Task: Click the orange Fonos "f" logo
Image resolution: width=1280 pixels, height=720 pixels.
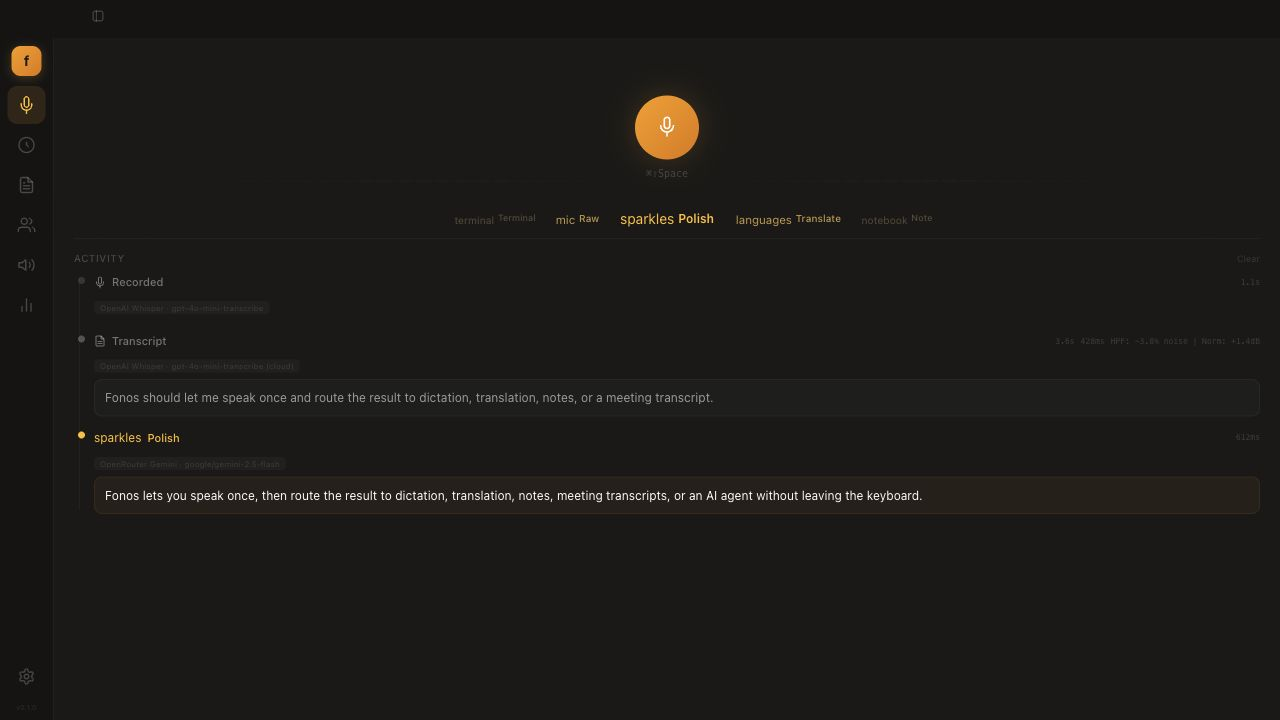Action: tap(26, 61)
